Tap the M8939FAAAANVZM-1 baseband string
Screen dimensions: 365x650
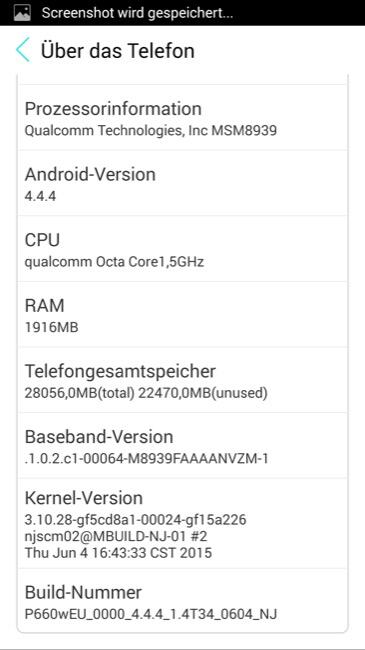146,458
